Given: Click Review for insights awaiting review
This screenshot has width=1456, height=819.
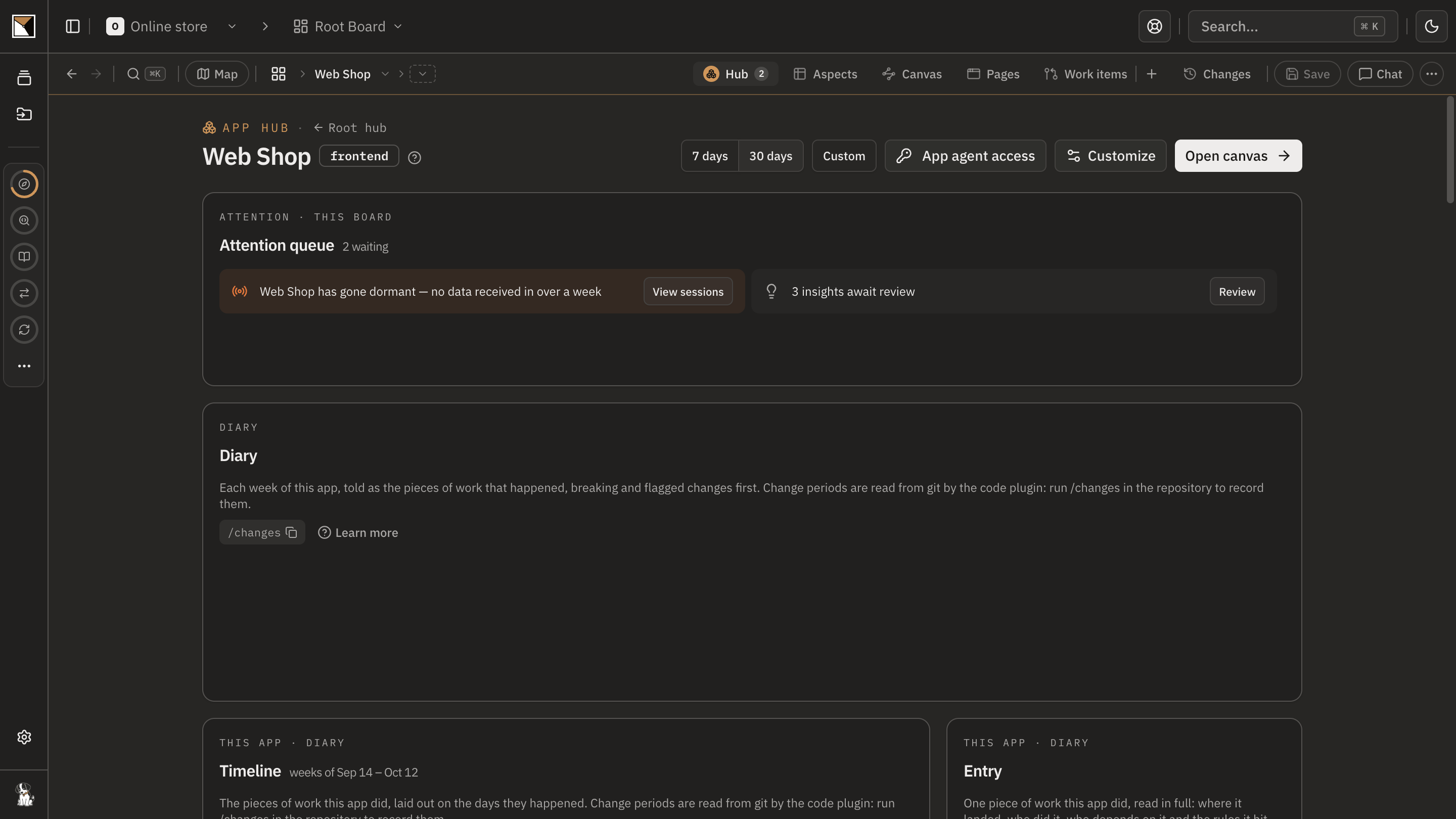Looking at the screenshot, I should tap(1237, 292).
